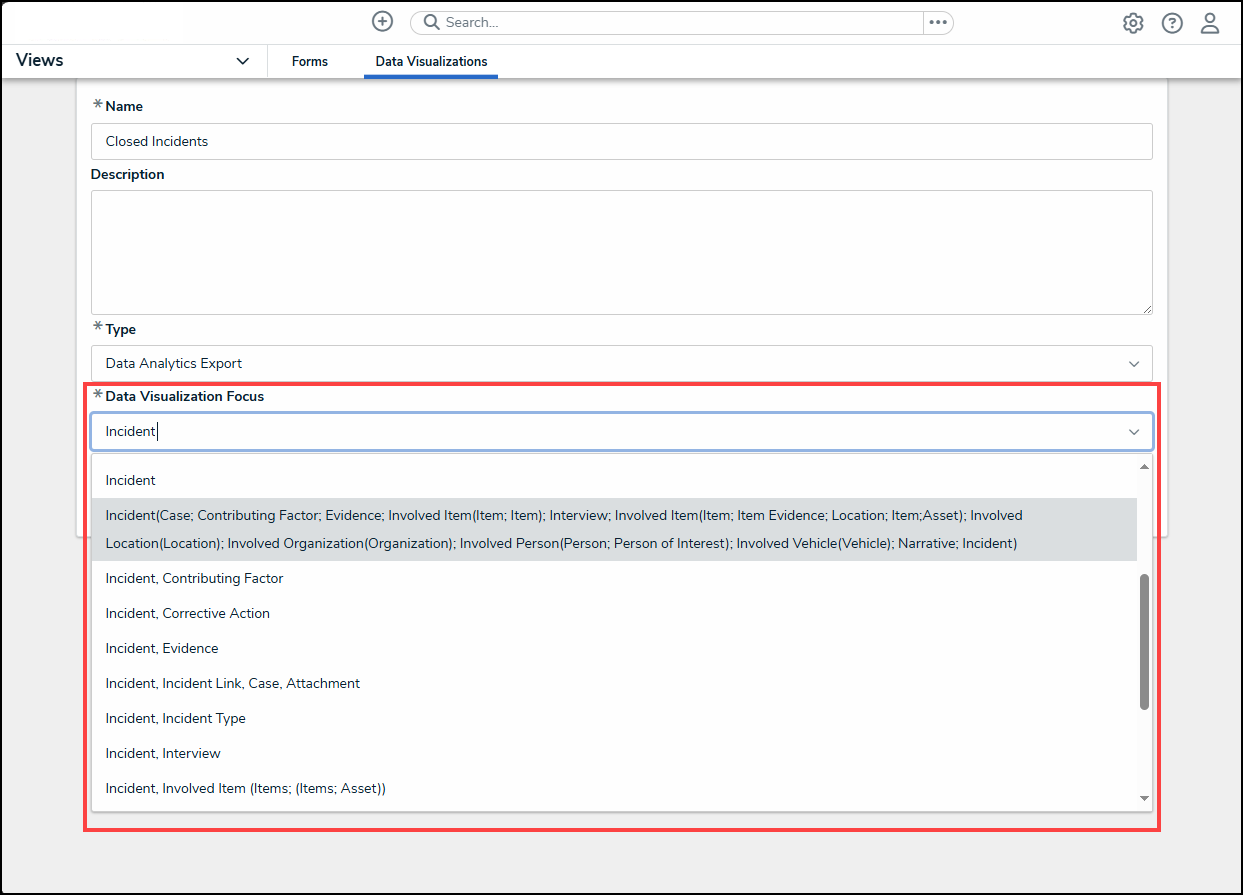Click inside the Description text area
1243x895 pixels.
click(x=620, y=252)
